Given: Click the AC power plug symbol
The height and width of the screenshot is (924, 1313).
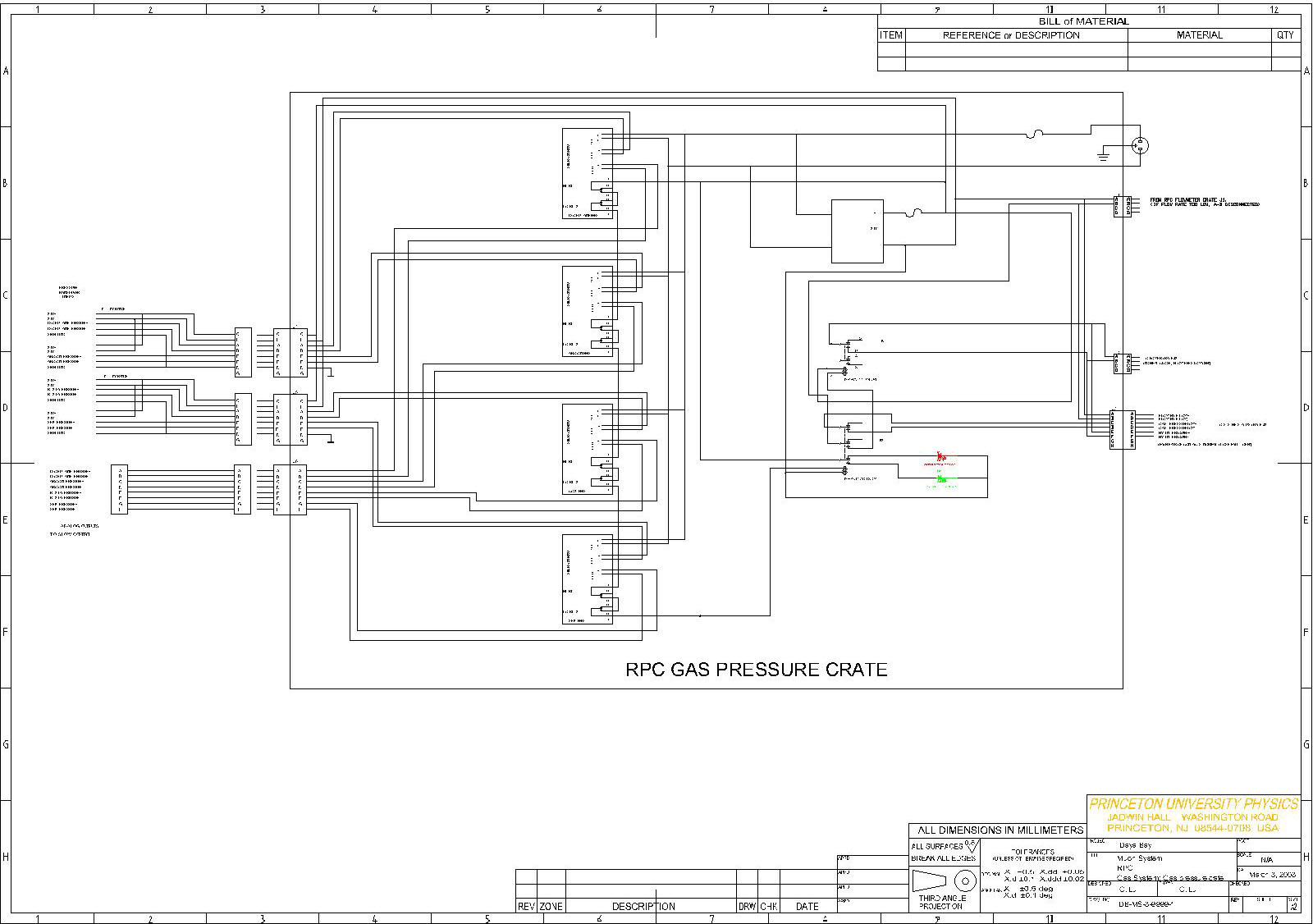Looking at the screenshot, I should [1139, 146].
